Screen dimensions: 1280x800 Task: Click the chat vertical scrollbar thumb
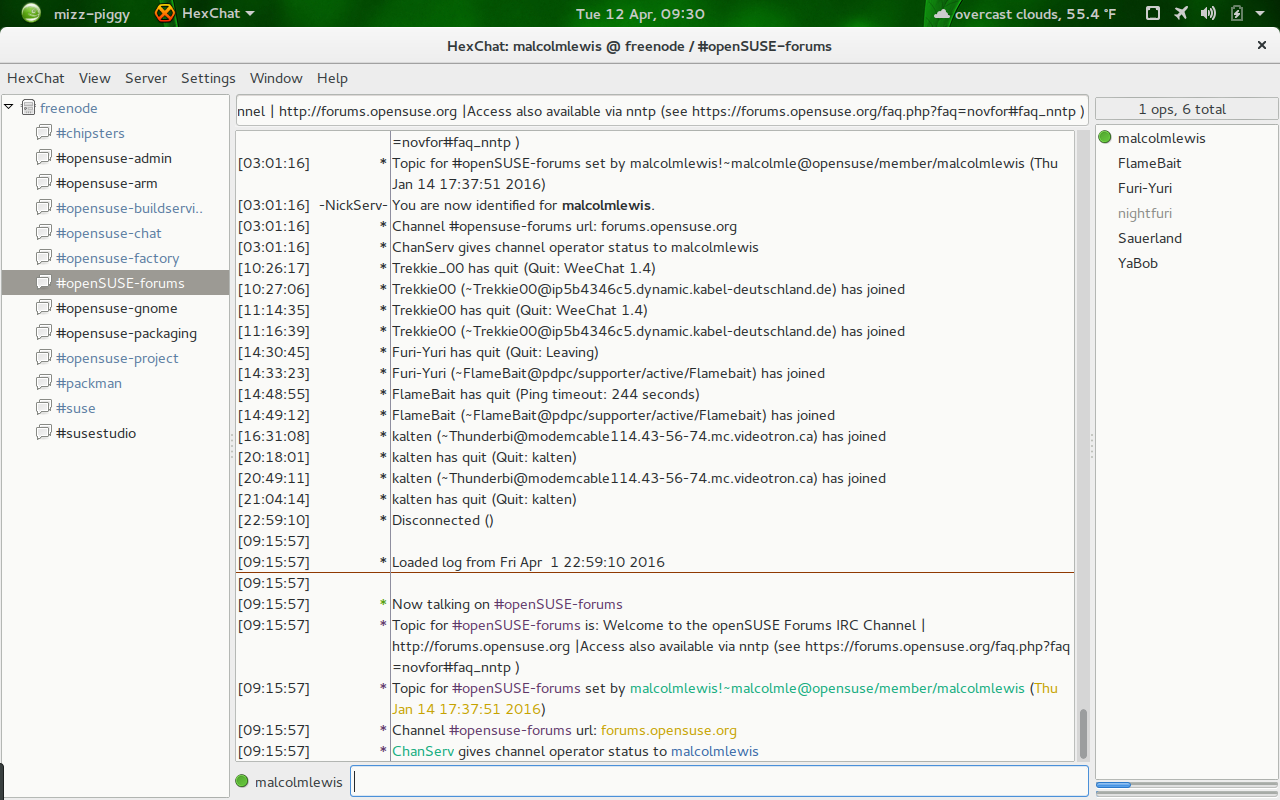pyautogui.click(x=1083, y=733)
